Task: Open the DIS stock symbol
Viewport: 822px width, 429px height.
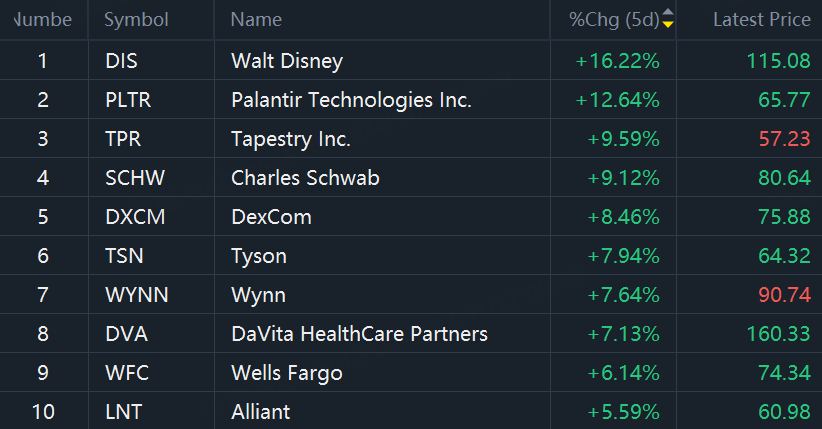Action: click(x=121, y=61)
